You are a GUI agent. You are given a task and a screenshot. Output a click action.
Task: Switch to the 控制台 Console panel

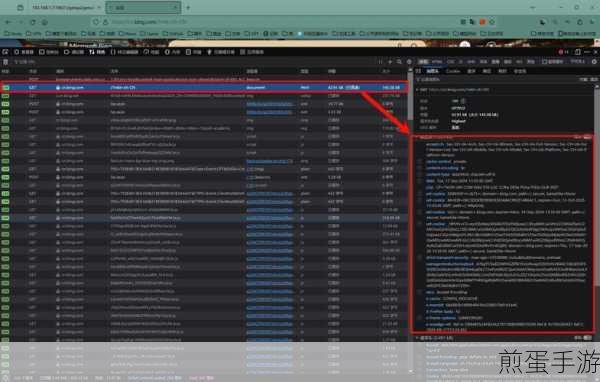point(49,52)
